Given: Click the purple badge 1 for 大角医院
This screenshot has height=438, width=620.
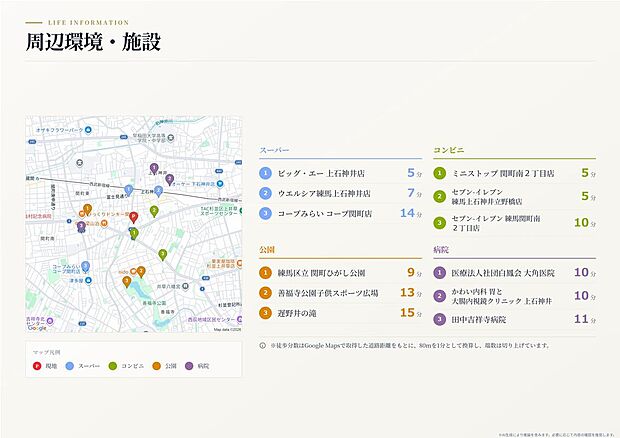Looking at the screenshot, I should (x=439, y=273).
